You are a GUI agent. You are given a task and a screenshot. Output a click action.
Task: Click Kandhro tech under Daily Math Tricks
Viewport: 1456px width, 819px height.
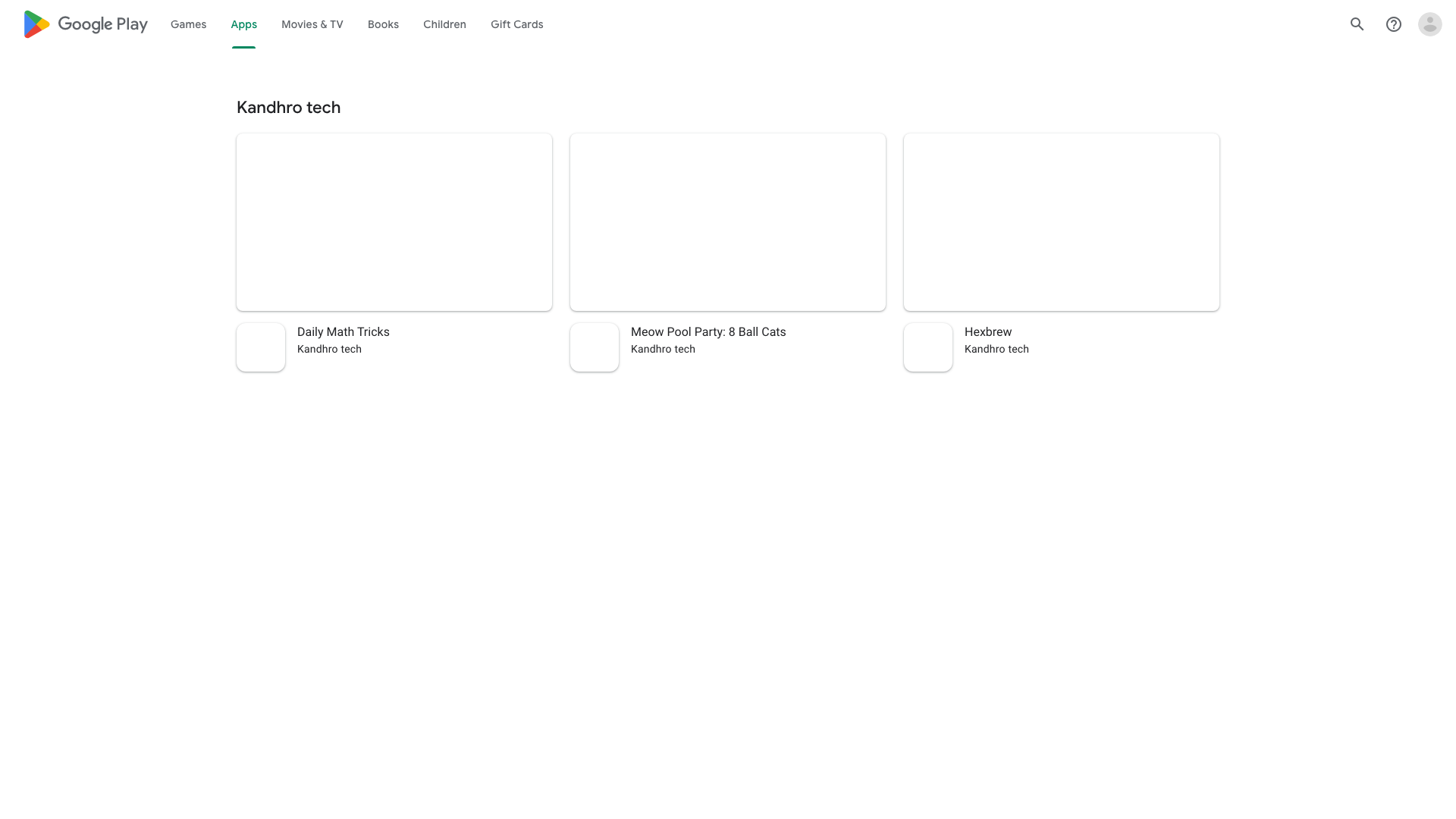click(x=329, y=350)
